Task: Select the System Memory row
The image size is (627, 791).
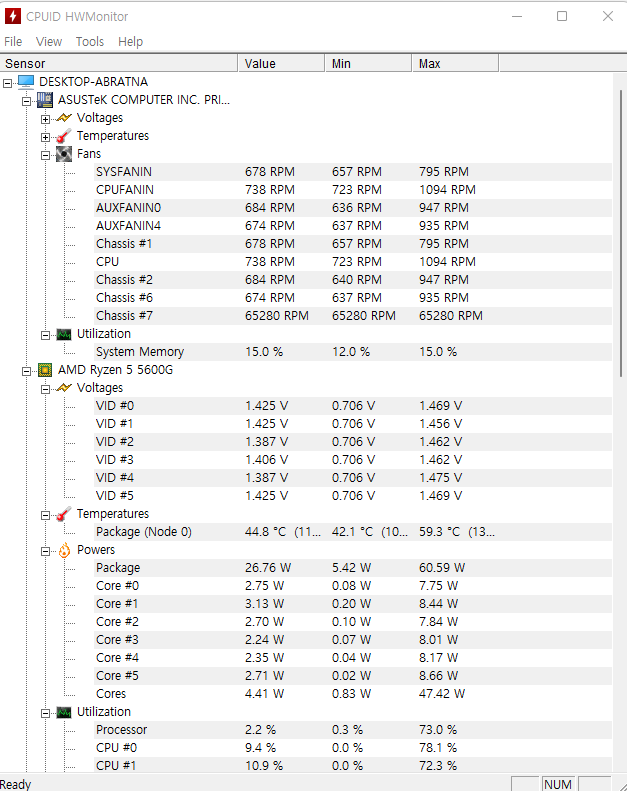Action: tap(353, 352)
